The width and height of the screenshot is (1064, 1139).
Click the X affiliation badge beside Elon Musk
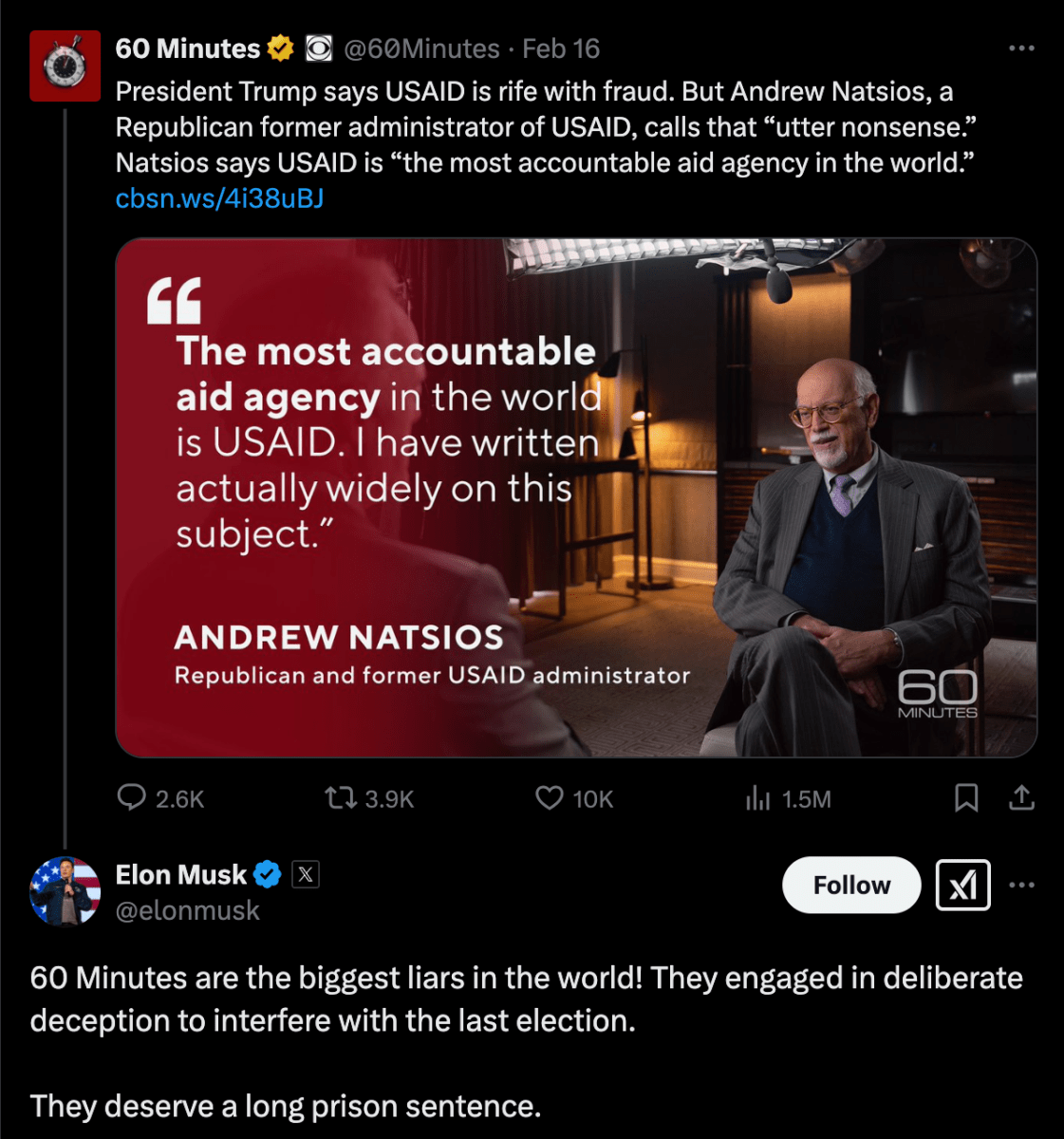click(x=305, y=874)
